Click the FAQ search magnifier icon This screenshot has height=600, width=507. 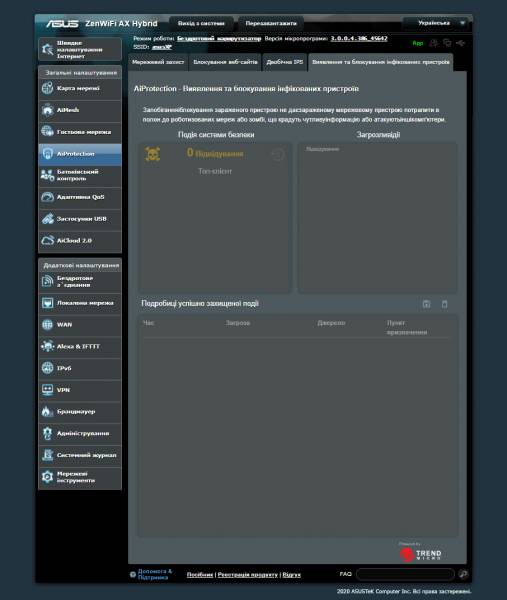point(463,574)
